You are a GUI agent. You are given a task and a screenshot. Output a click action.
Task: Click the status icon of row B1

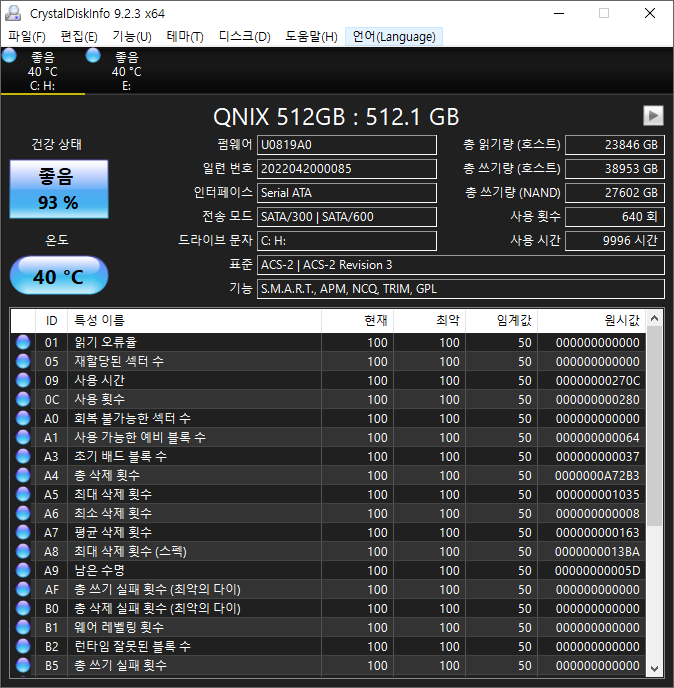pos(23,627)
